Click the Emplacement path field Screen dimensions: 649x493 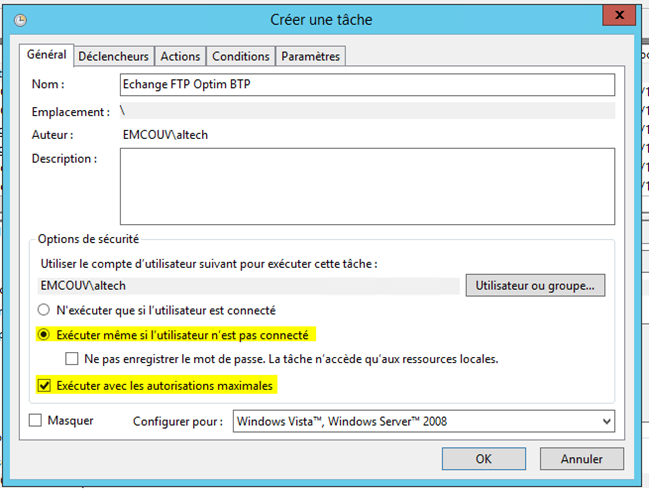tap(366, 111)
